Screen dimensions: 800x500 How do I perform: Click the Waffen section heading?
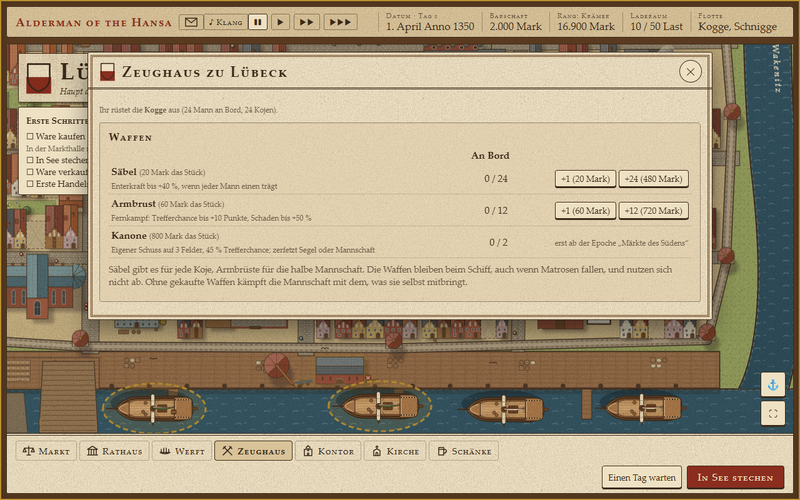point(130,137)
